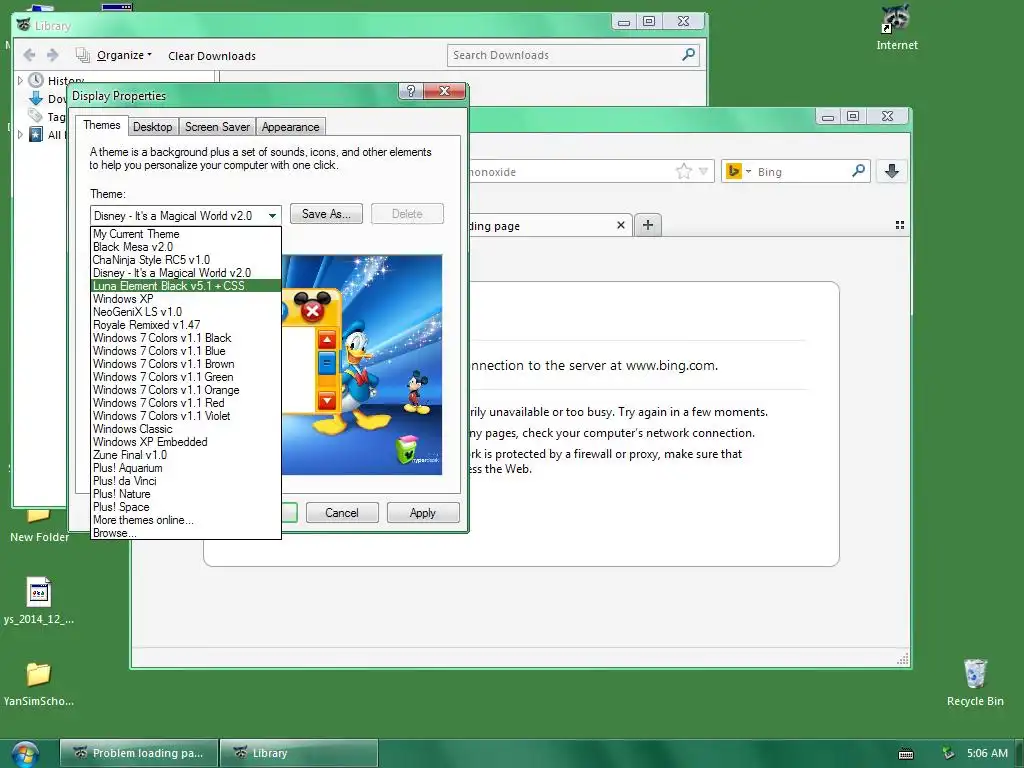The height and width of the screenshot is (768, 1024).
Task: Select the Downloads arrow icon in Library
Action: pos(36,99)
